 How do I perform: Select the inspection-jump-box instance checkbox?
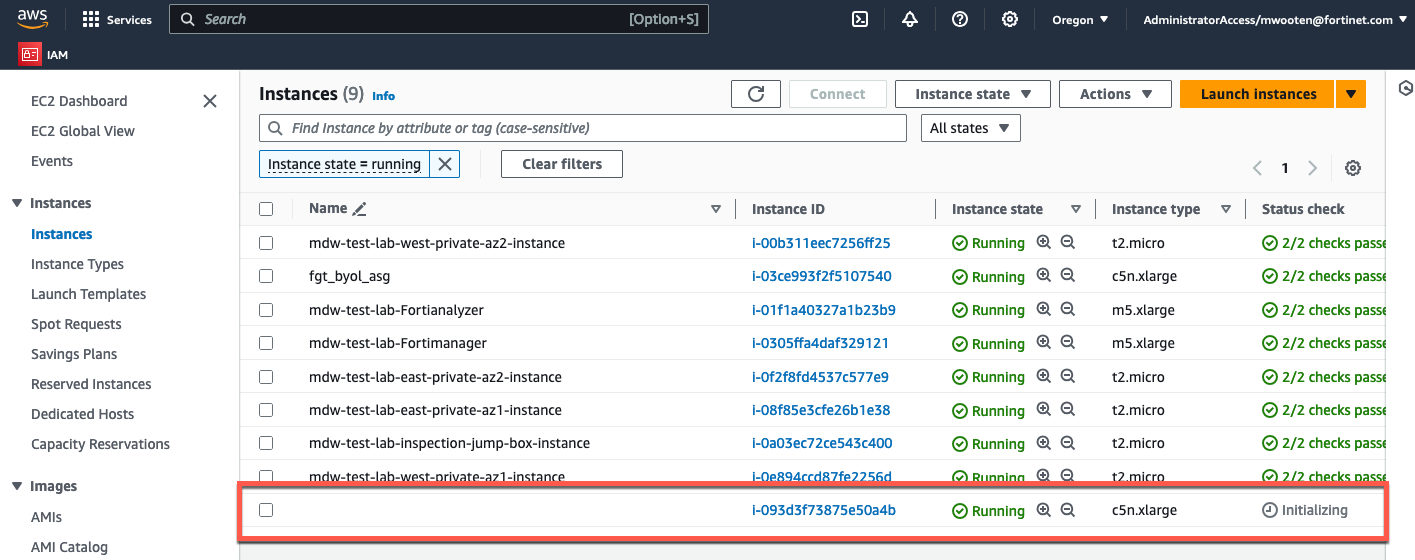266,443
